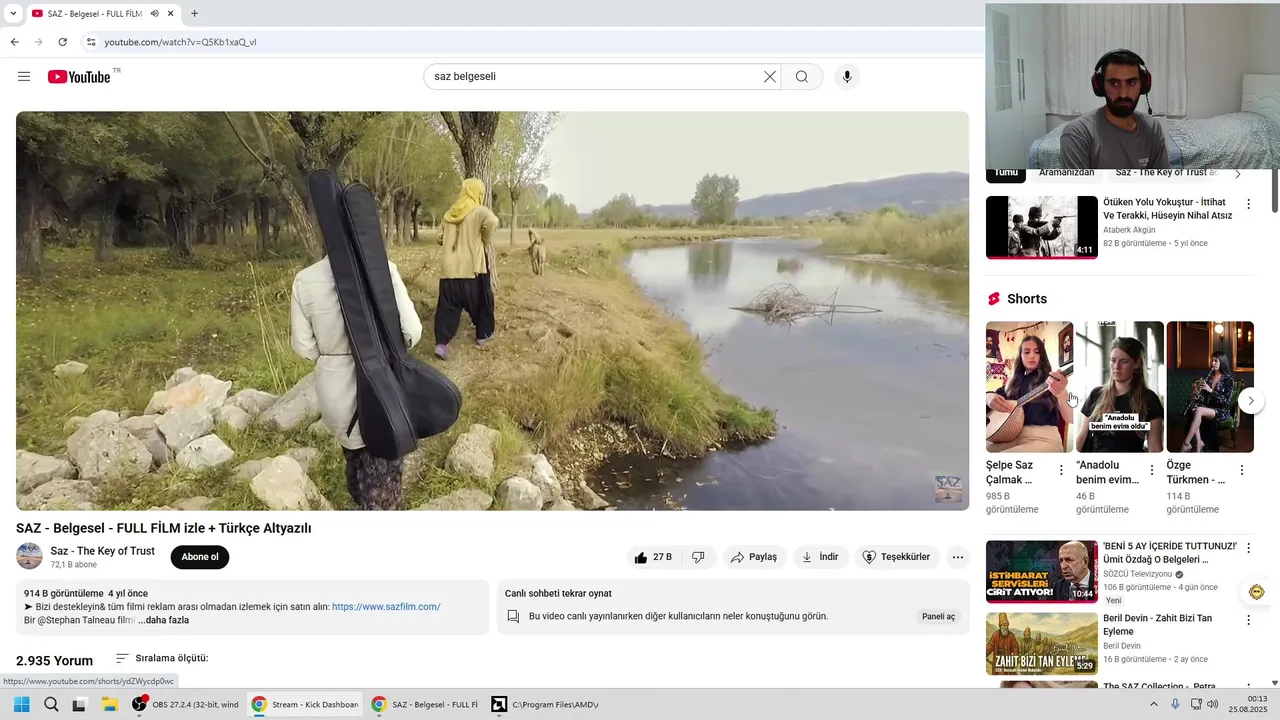Open File Explorer from the taskbar
Image resolution: width=1280 pixels, height=720 pixels.
click(x=110, y=704)
